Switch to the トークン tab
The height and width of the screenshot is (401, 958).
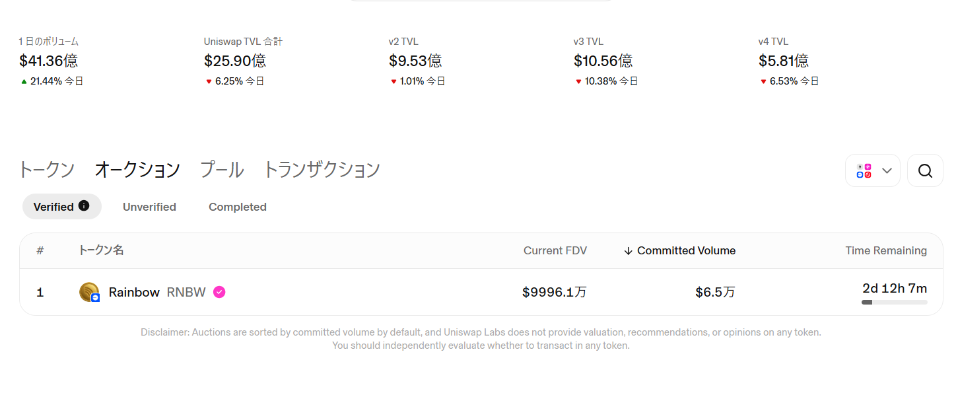click(46, 170)
